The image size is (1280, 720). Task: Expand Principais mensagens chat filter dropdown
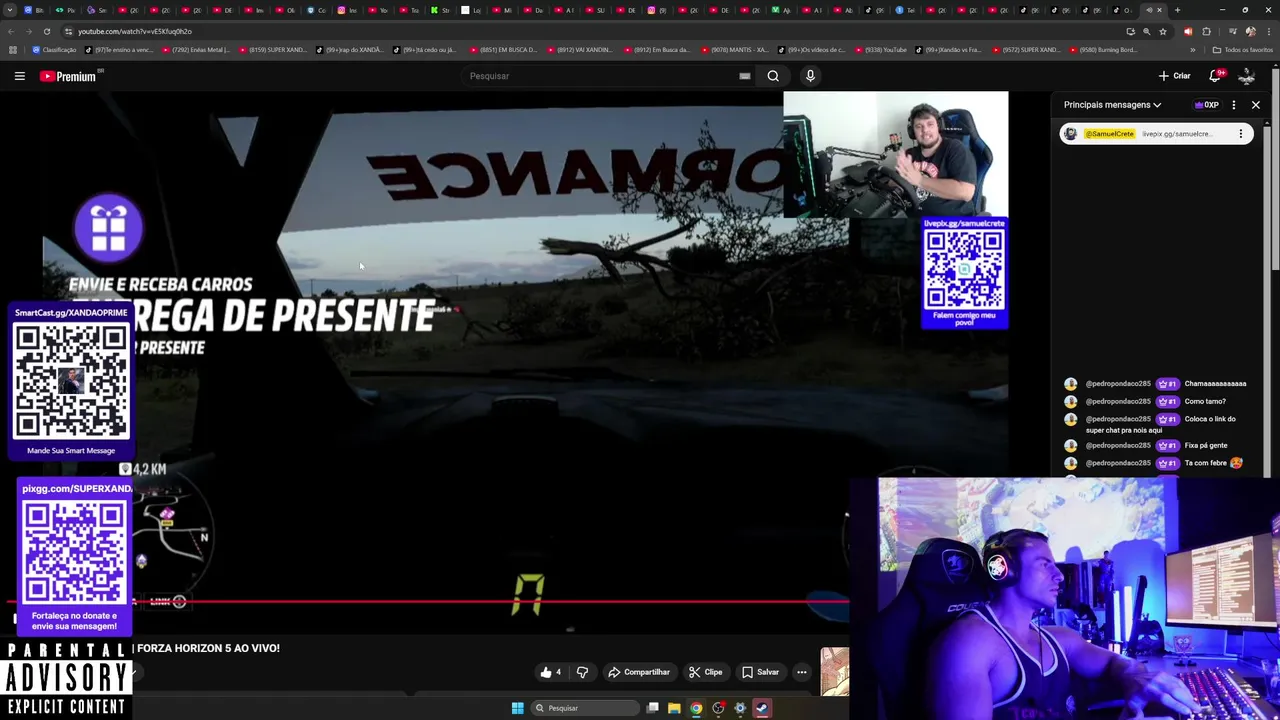[x=1112, y=105]
